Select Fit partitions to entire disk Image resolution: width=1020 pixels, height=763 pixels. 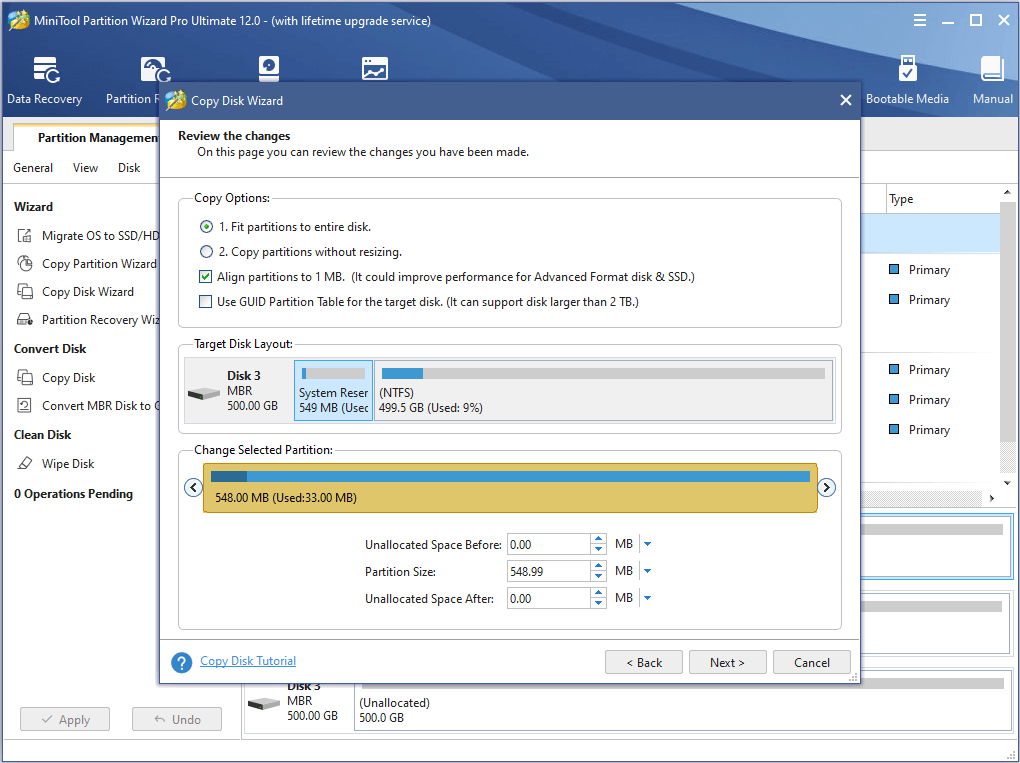click(206, 227)
